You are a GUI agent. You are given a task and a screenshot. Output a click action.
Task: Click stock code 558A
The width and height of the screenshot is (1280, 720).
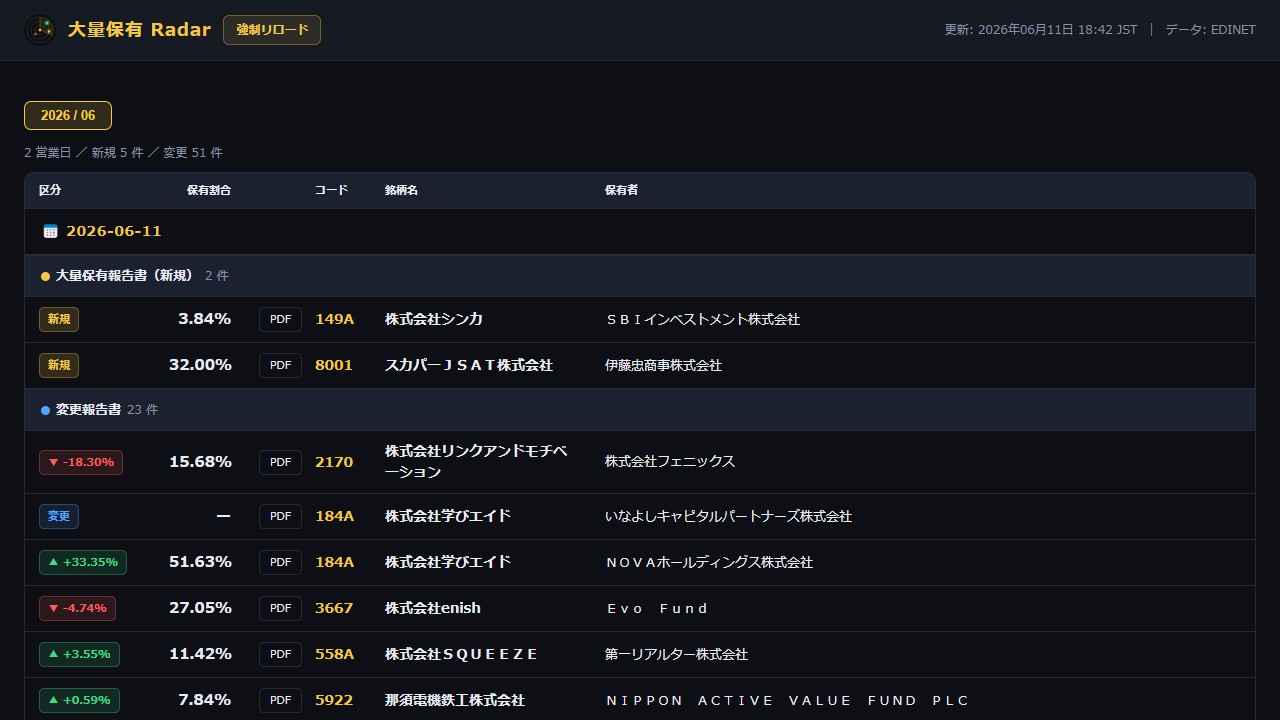coord(334,654)
